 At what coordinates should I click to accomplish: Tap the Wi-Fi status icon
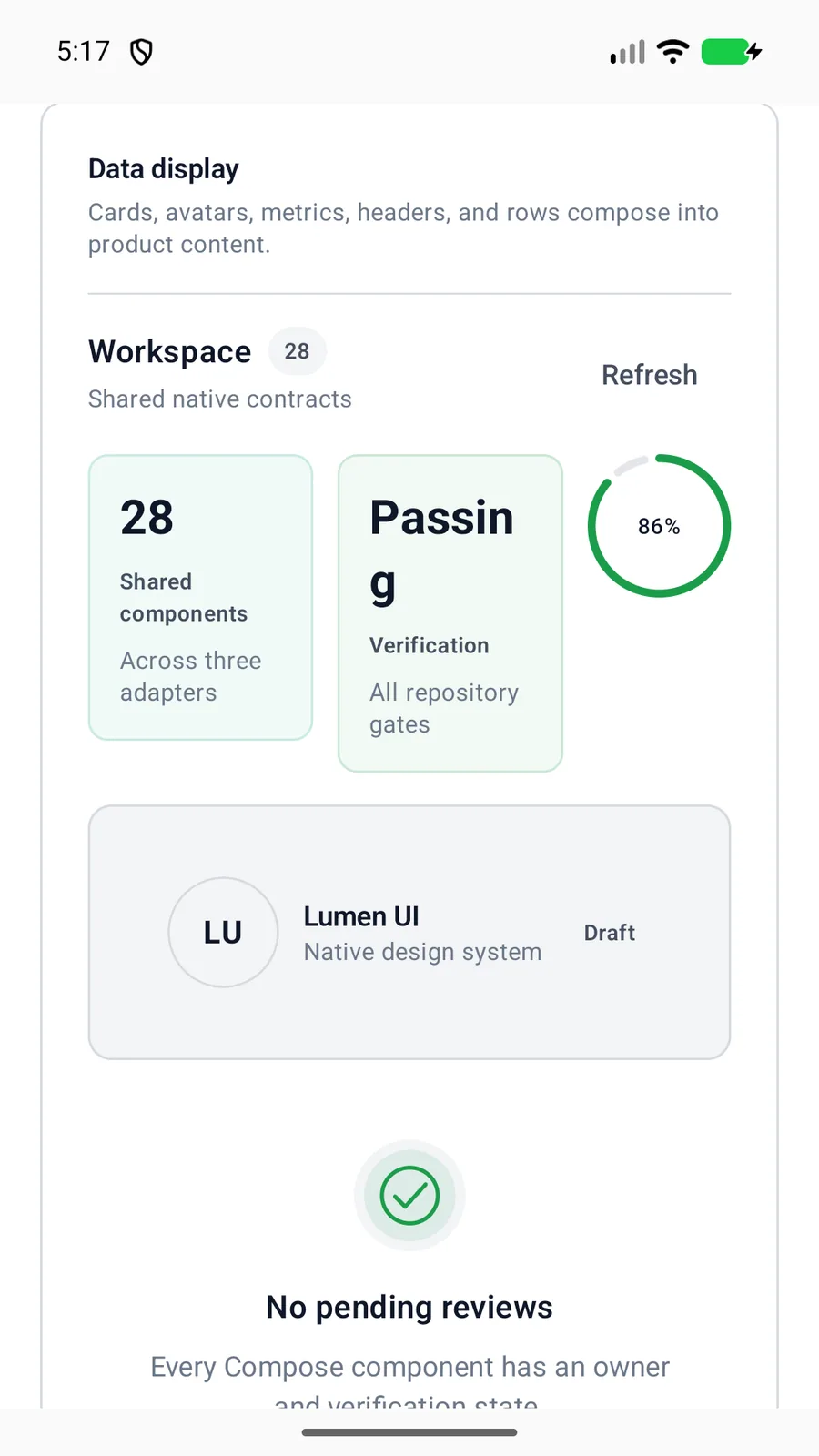click(672, 51)
